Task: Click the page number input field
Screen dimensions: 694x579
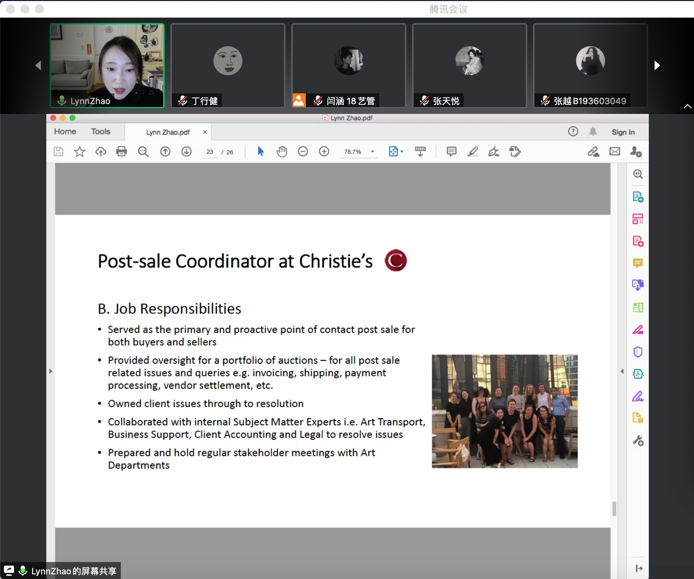Action: pos(210,152)
